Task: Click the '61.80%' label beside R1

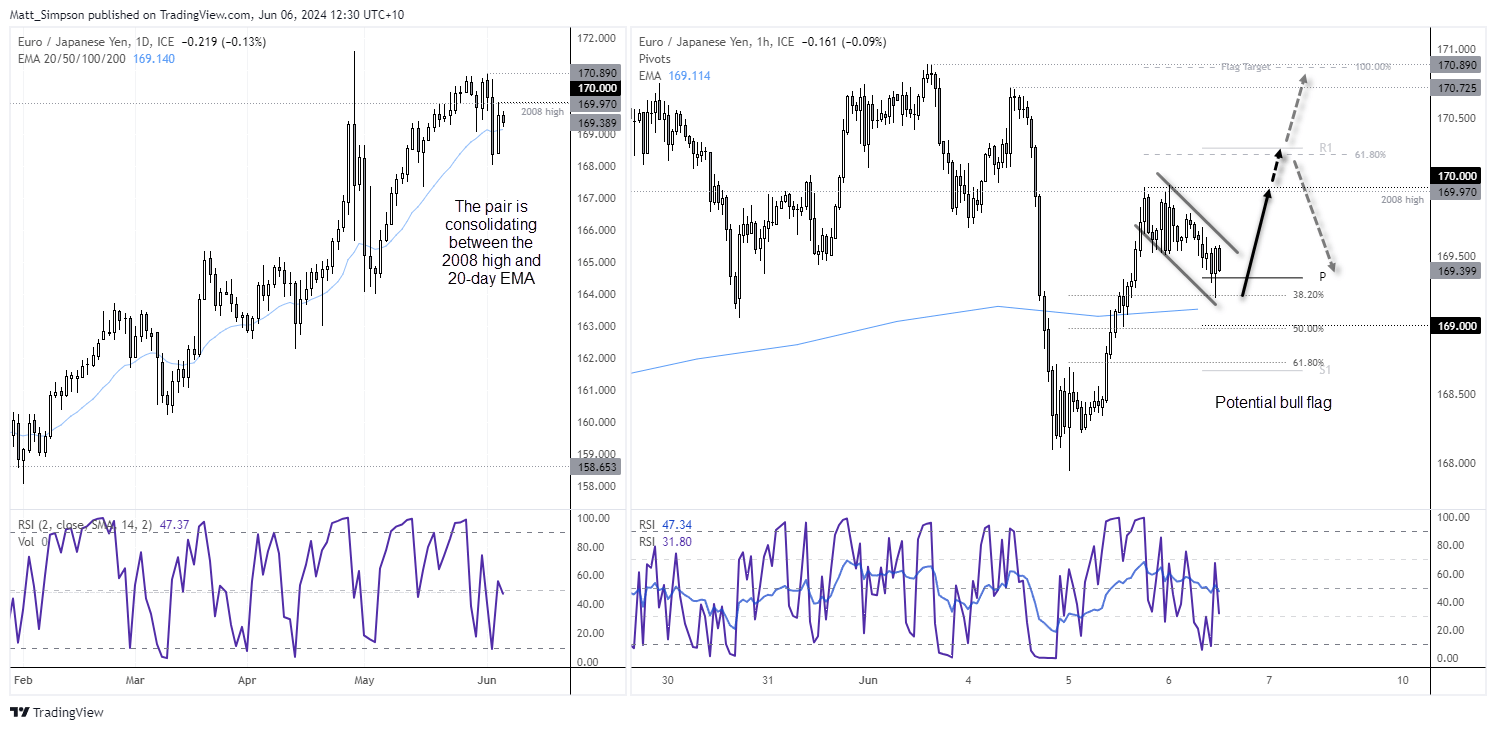Action: pos(1372,155)
